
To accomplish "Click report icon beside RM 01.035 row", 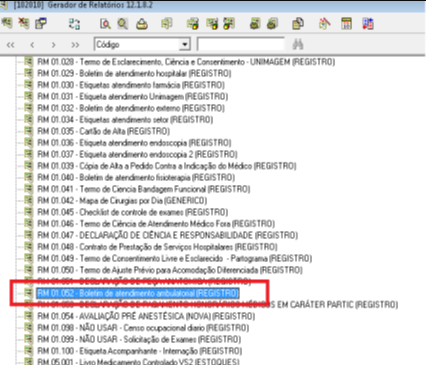I will click(29, 131).
